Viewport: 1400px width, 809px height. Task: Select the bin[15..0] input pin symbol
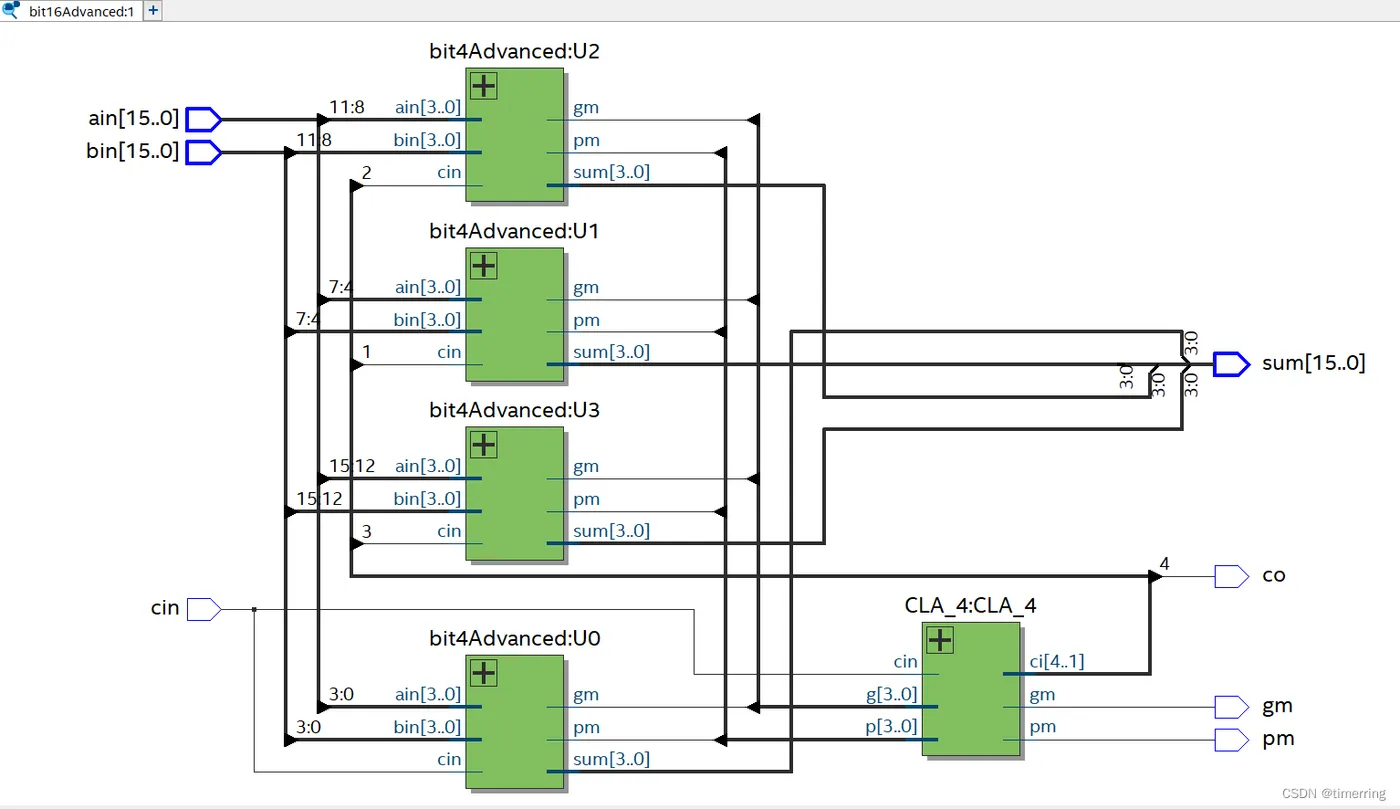pos(203,152)
